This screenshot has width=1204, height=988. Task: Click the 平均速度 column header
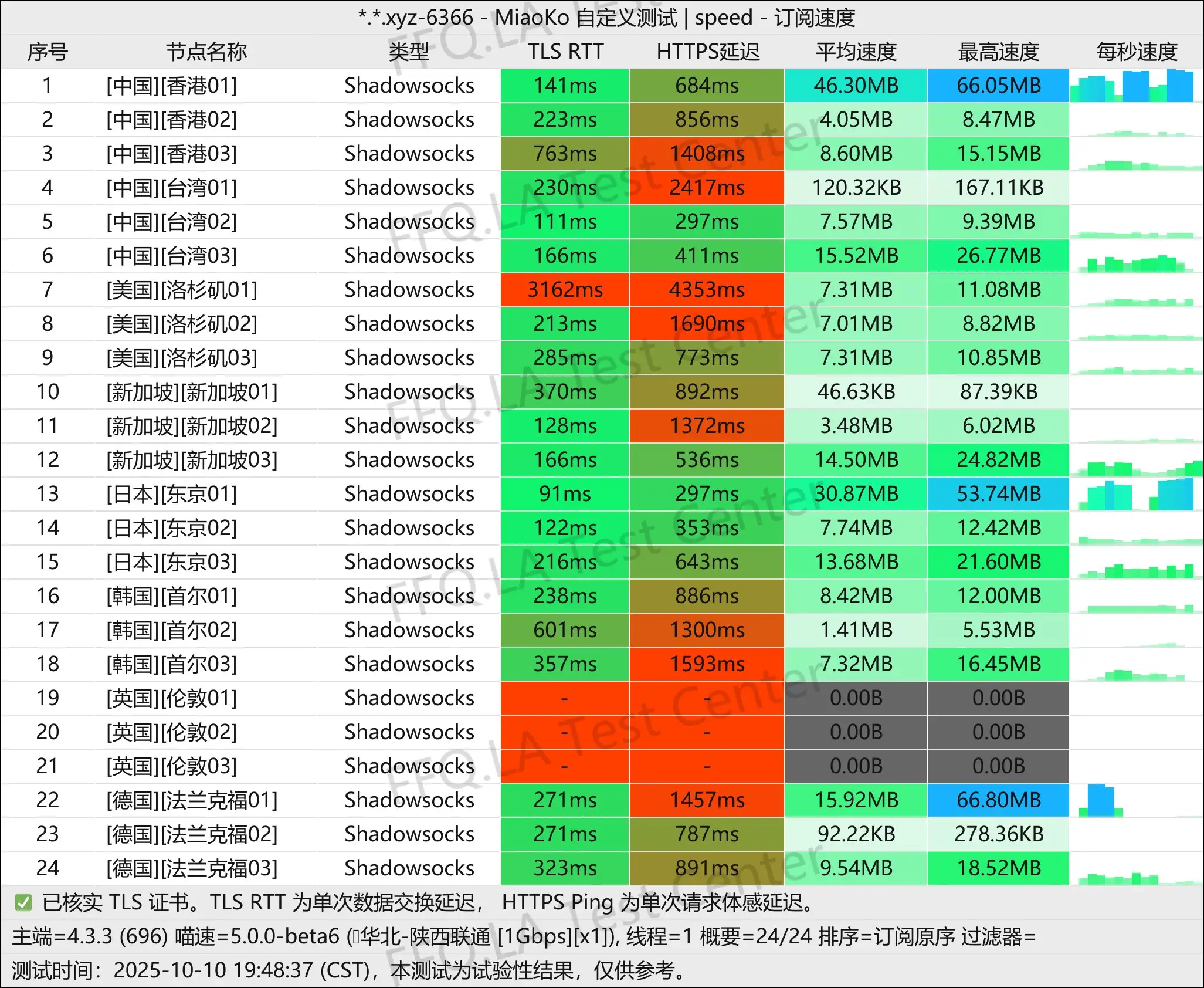click(x=856, y=52)
